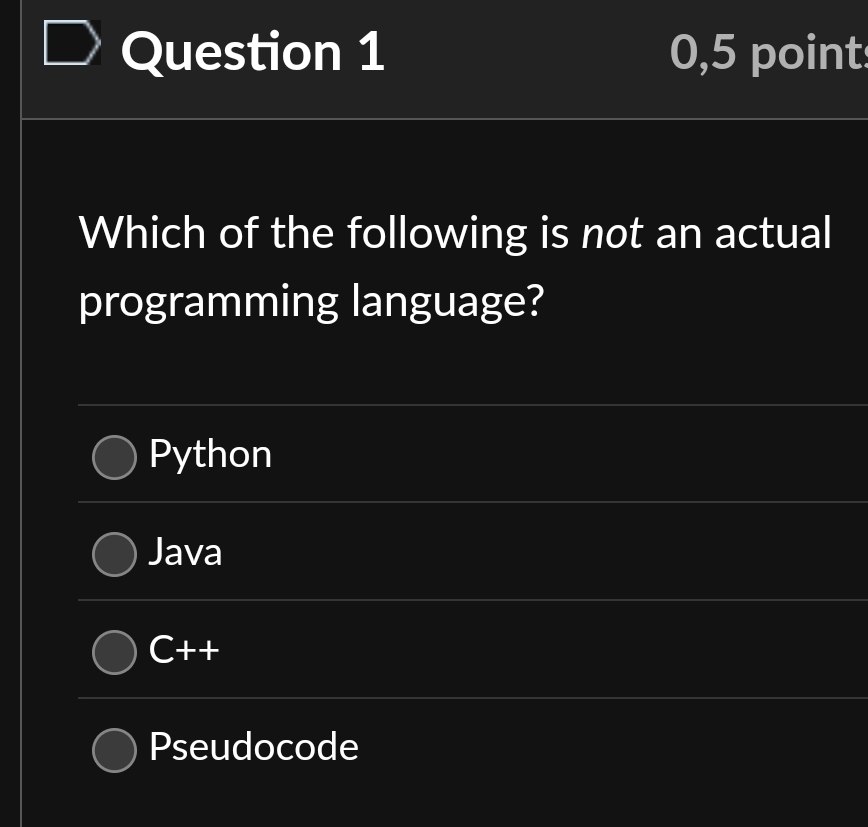Click the word 'not' in the question
This screenshot has width=868, height=827.
click(x=613, y=232)
